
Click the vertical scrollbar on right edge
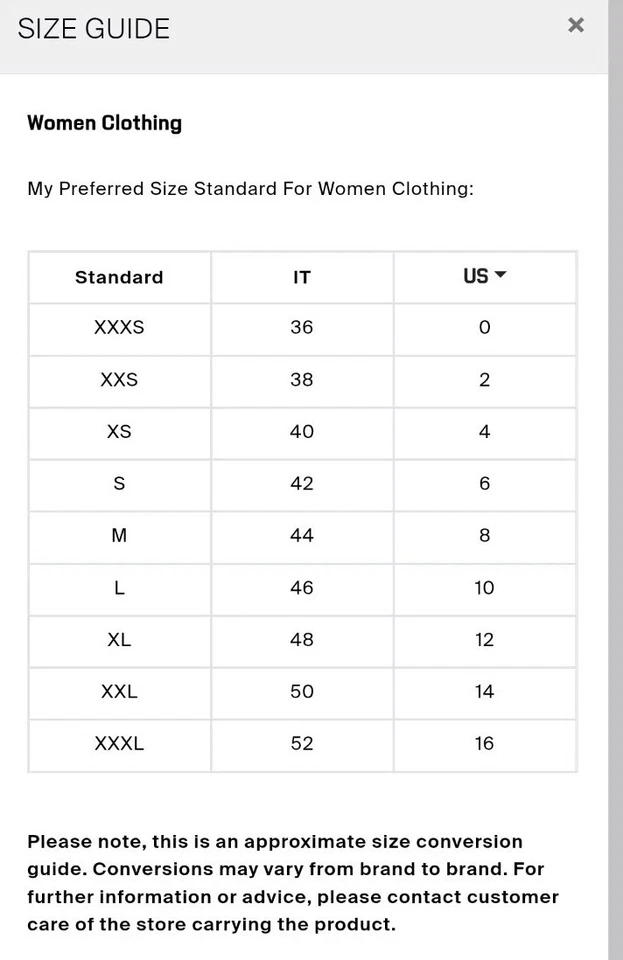615,480
